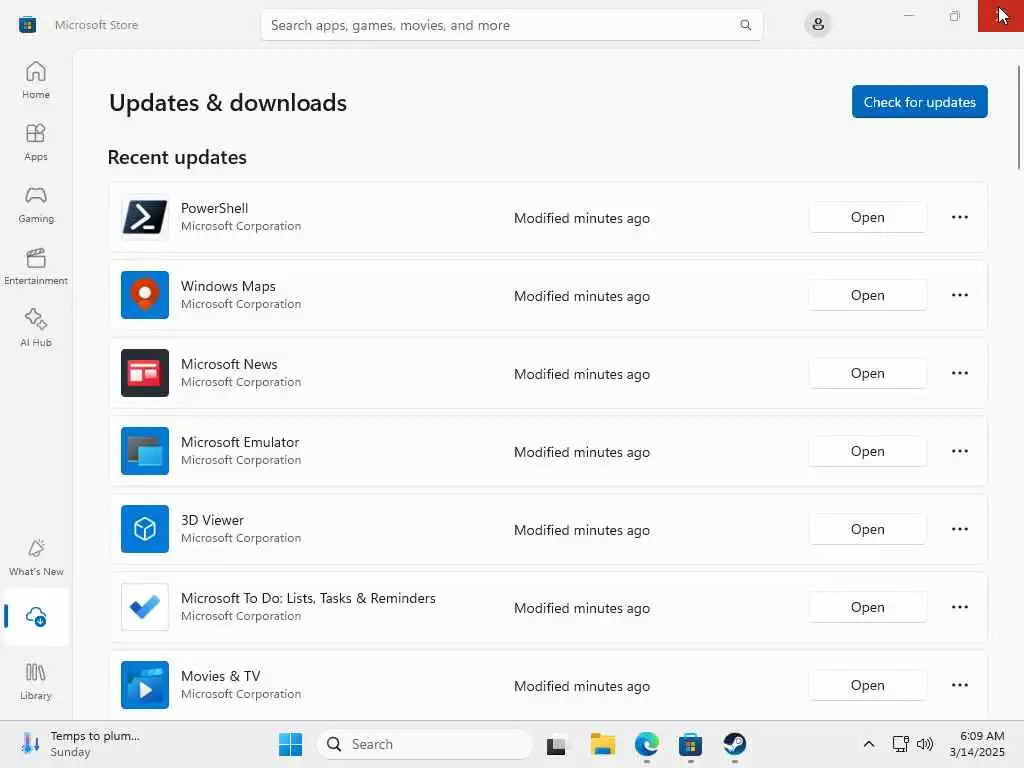Open more options for 3D Viewer
The width and height of the screenshot is (1024, 768).
point(960,529)
